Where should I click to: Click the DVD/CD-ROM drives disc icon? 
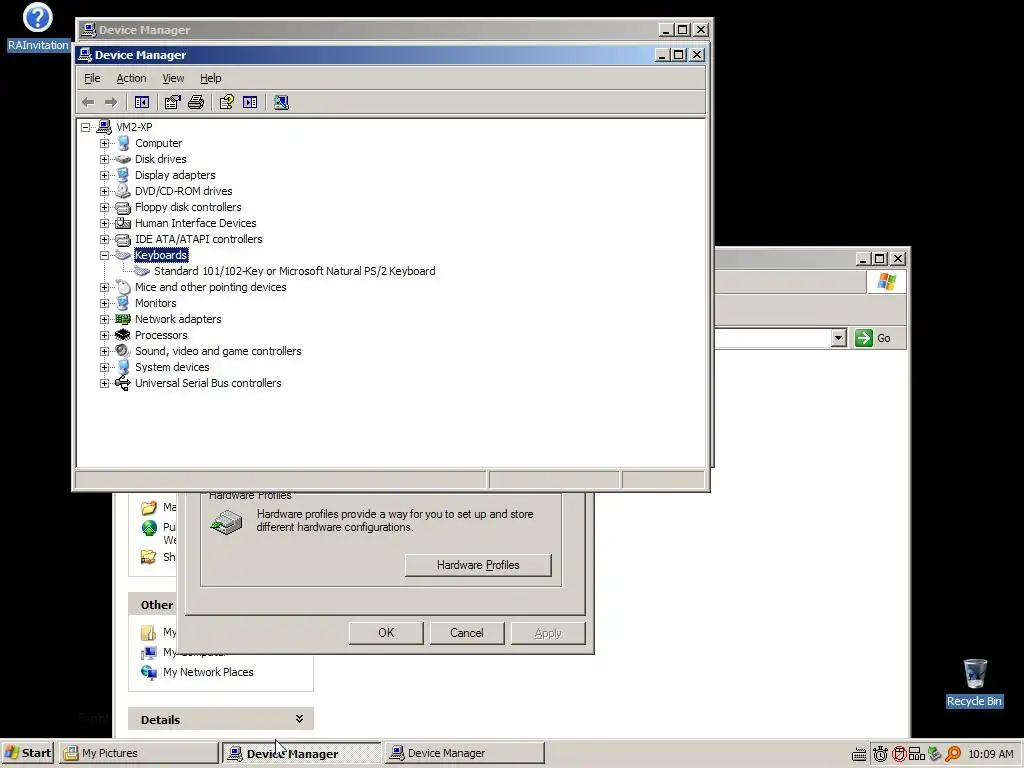(123, 191)
